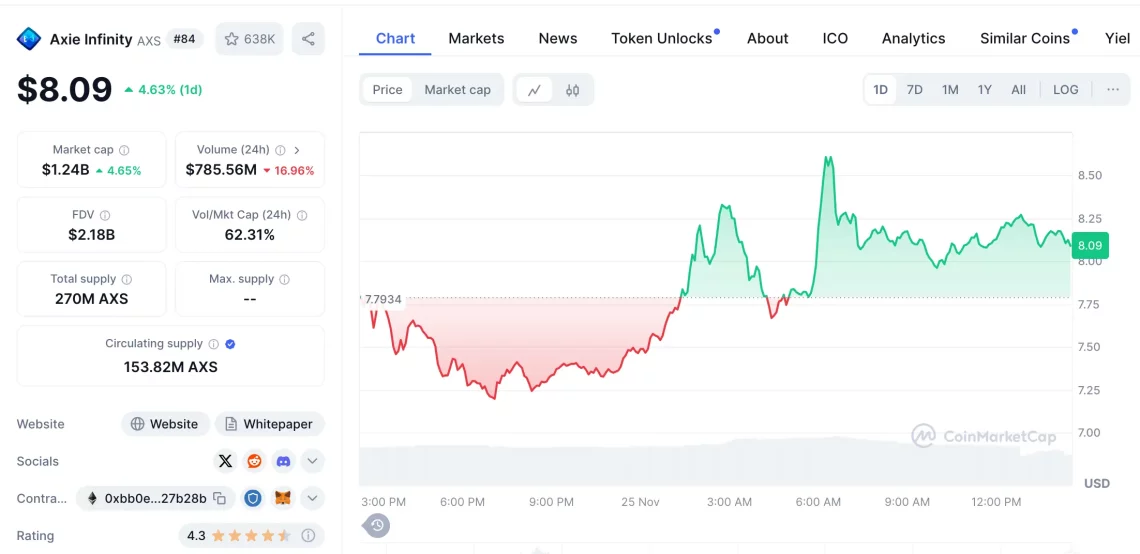Select 1Y time range
This screenshot has height=554, width=1140.
tap(984, 90)
